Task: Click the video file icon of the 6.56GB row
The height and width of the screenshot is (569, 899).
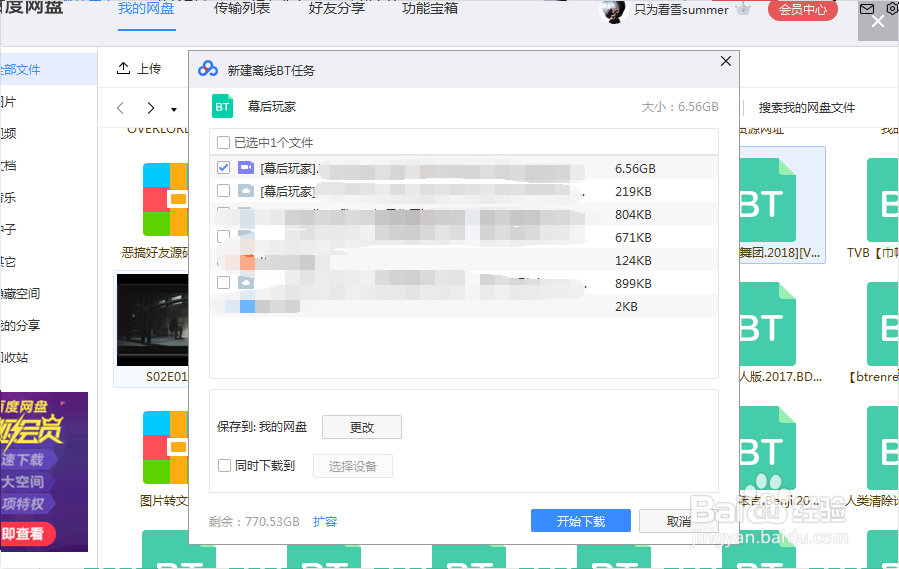Action: [246, 167]
